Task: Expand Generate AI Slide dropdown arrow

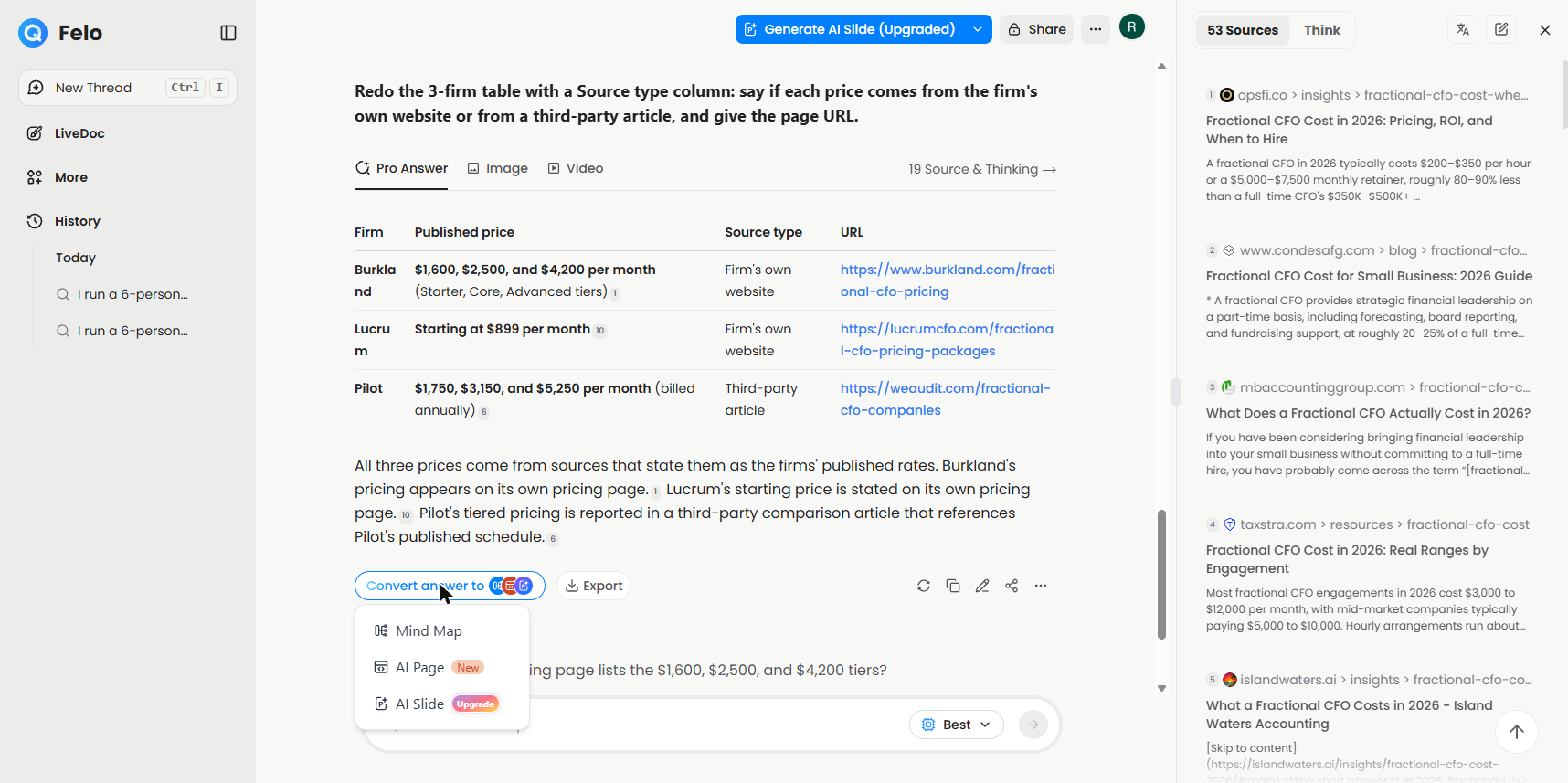Action: [x=978, y=29]
